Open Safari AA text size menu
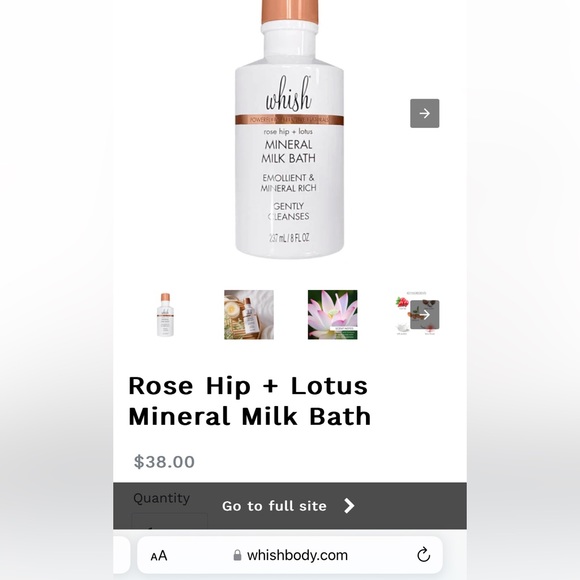The image size is (580, 580). (x=159, y=555)
